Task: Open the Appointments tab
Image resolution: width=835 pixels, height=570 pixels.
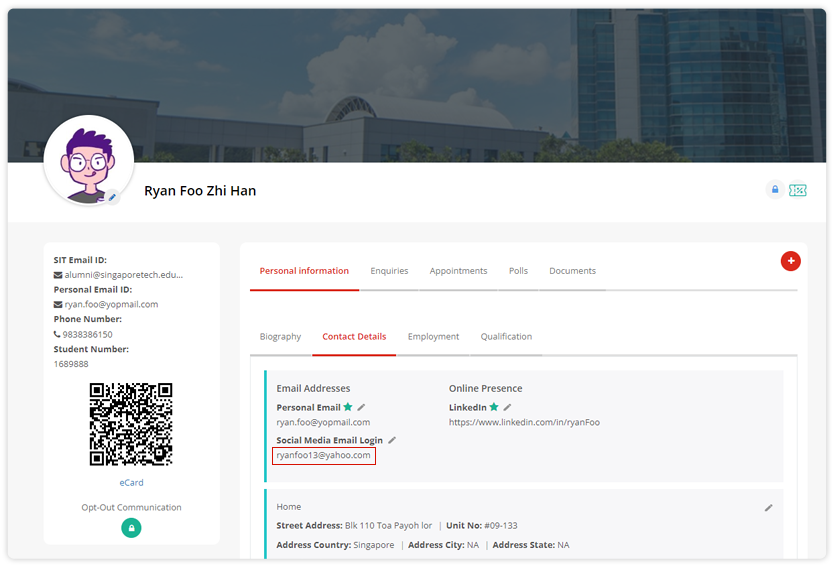Action: tap(458, 271)
